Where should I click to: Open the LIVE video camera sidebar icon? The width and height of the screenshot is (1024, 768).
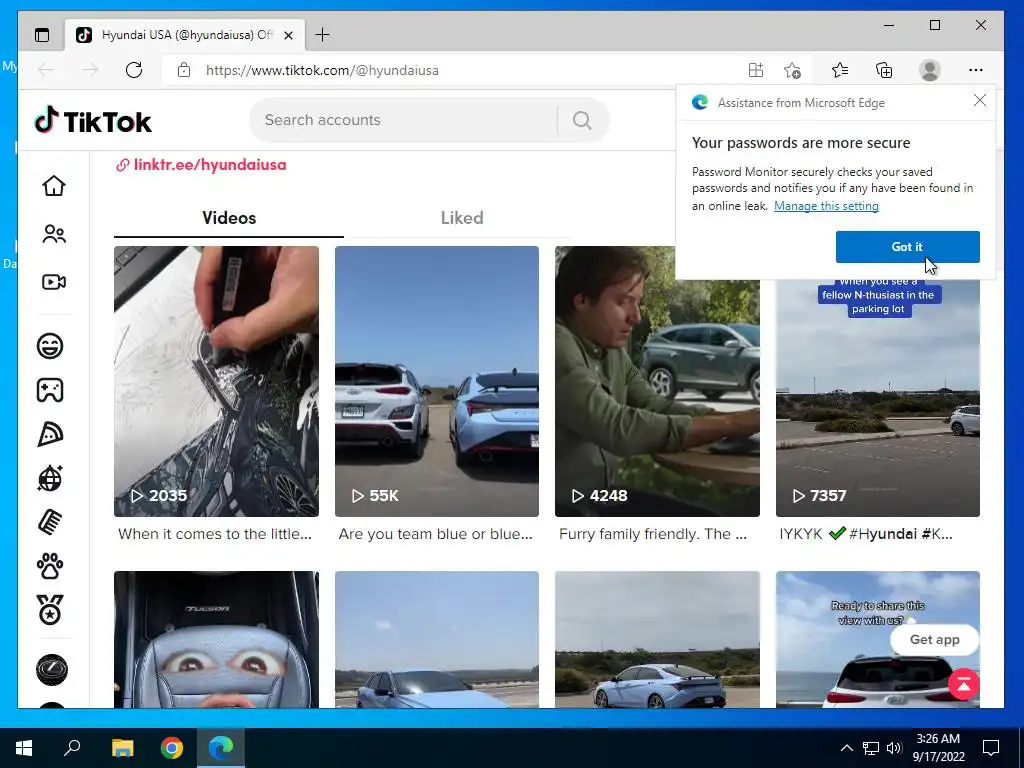[x=54, y=282]
